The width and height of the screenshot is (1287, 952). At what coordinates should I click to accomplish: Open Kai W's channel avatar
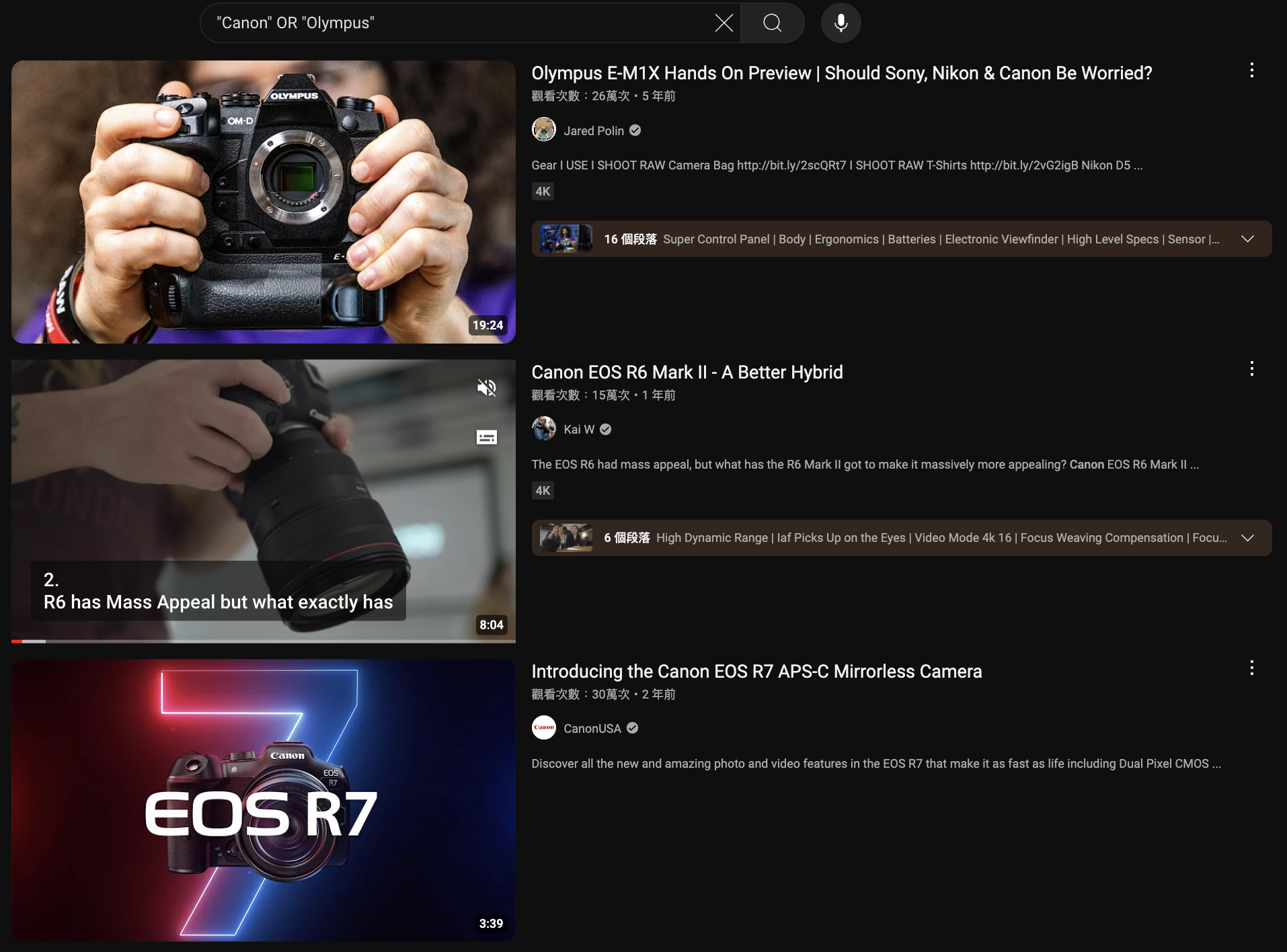pyautogui.click(x=544, y=428)
